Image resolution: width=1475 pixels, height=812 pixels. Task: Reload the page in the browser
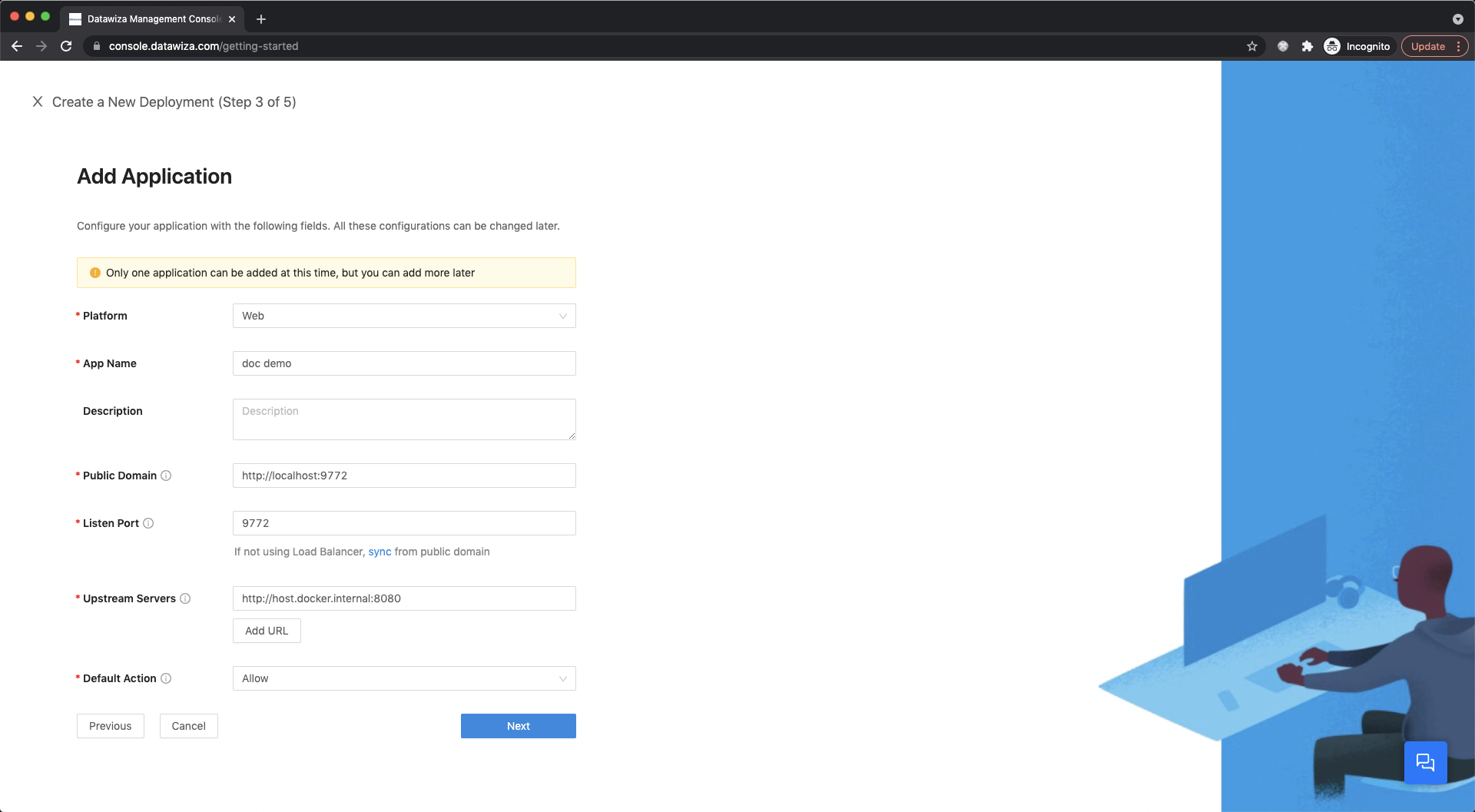(66, 46)
